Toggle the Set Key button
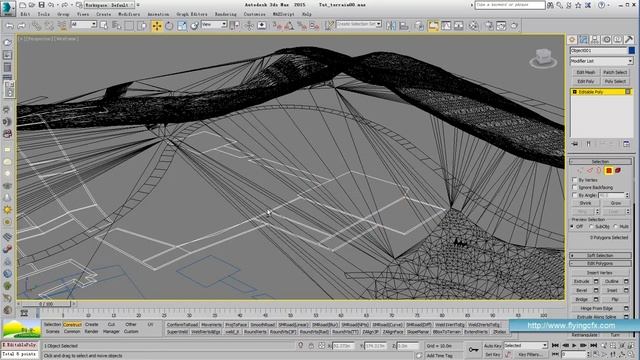This screenshot has height=360, width=640. click(x=493, y=355)
